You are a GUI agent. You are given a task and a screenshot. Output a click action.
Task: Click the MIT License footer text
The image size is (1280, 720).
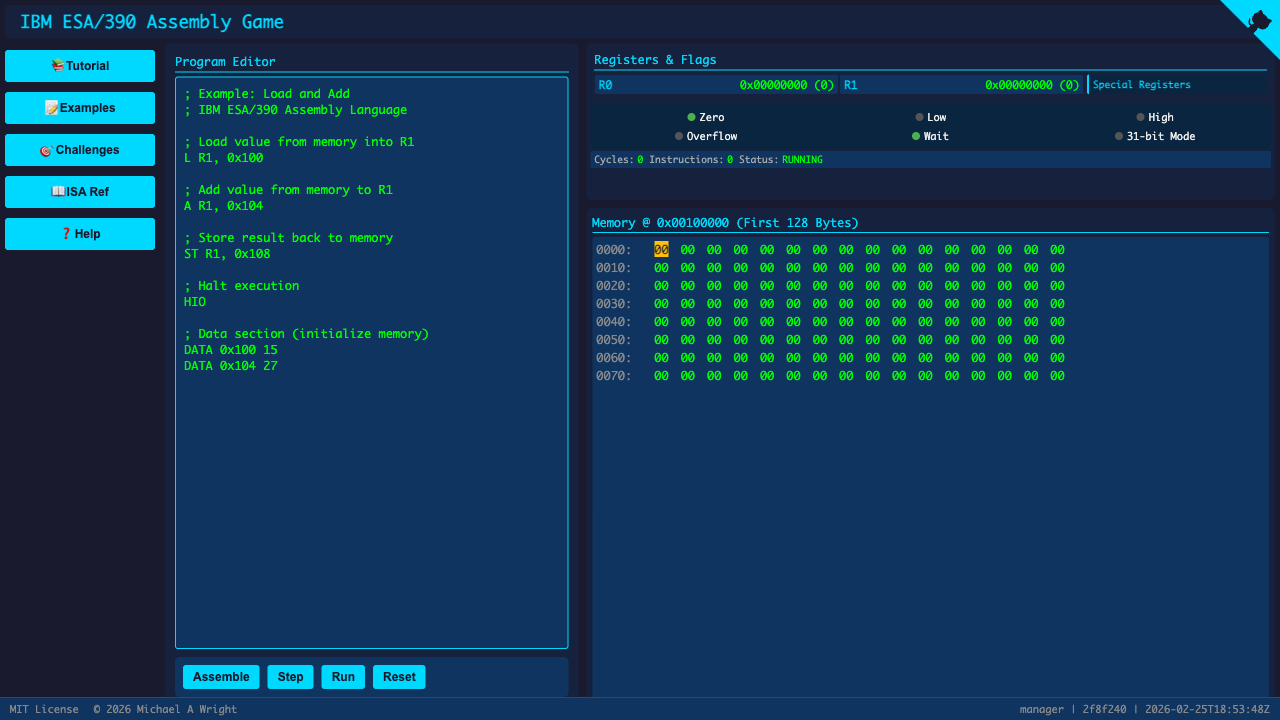[44, 709]
